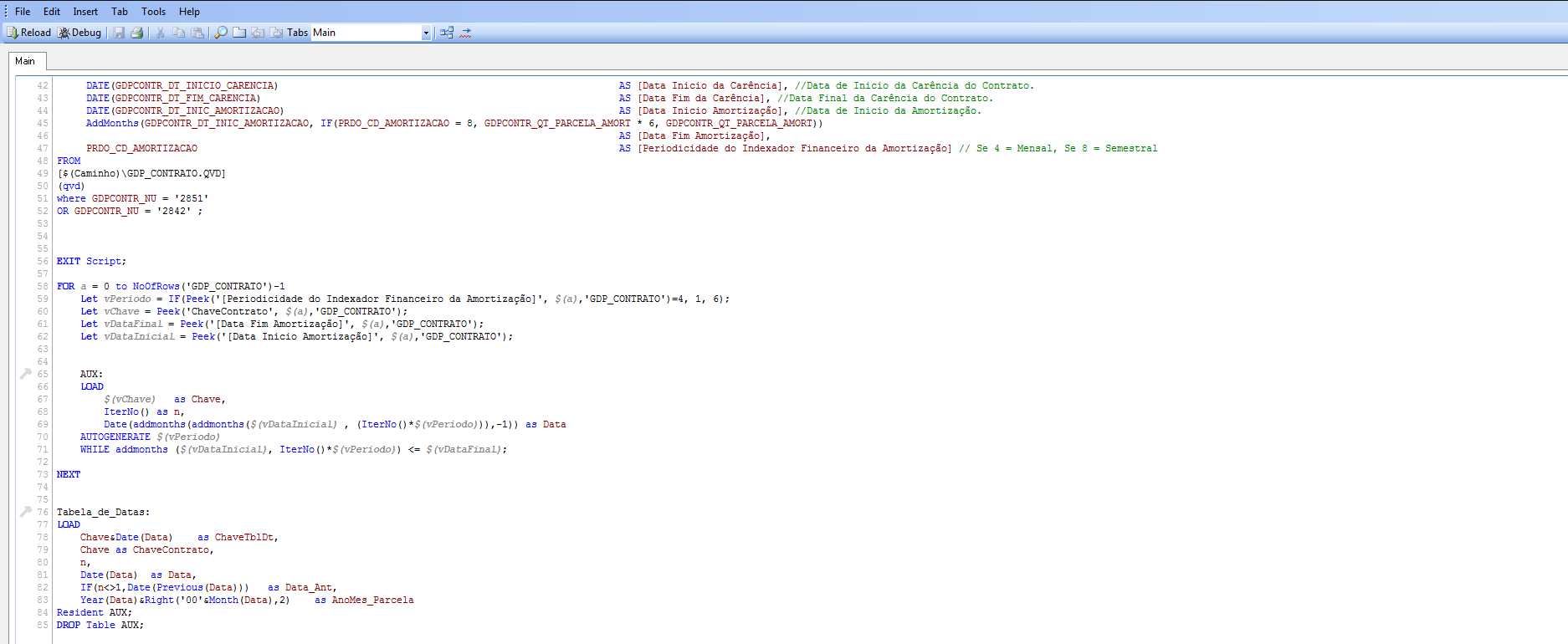Print the script with printer icon
This screenshot has height=644, width=1568.
tap(137, 33)
